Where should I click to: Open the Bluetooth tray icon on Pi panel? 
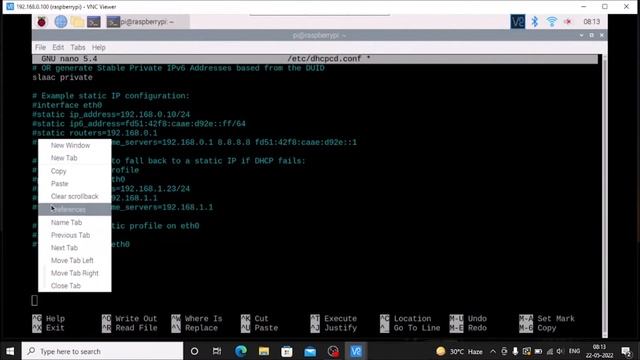coord(534,22)
